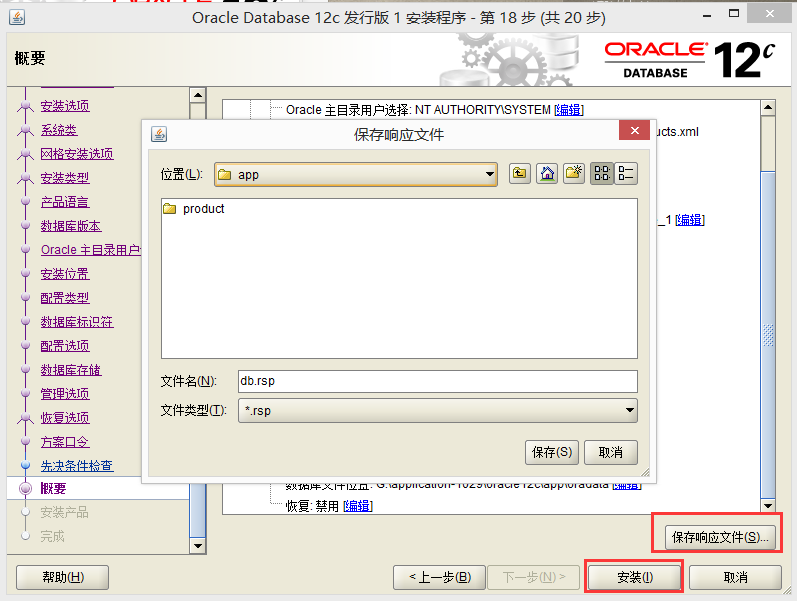
Task: Open help via 帮助(H) button
Action: 63,578
